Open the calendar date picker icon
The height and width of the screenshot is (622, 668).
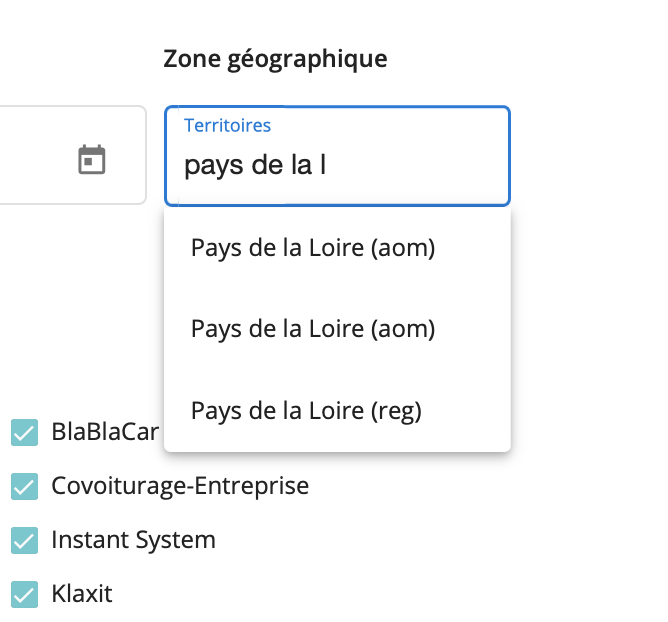click(92, 160)
